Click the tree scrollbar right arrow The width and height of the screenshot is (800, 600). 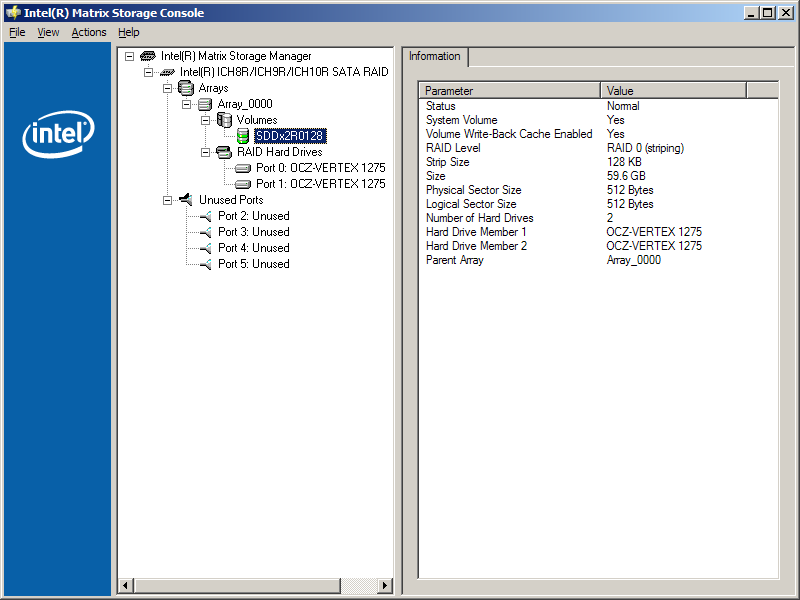tap(385, 586)
